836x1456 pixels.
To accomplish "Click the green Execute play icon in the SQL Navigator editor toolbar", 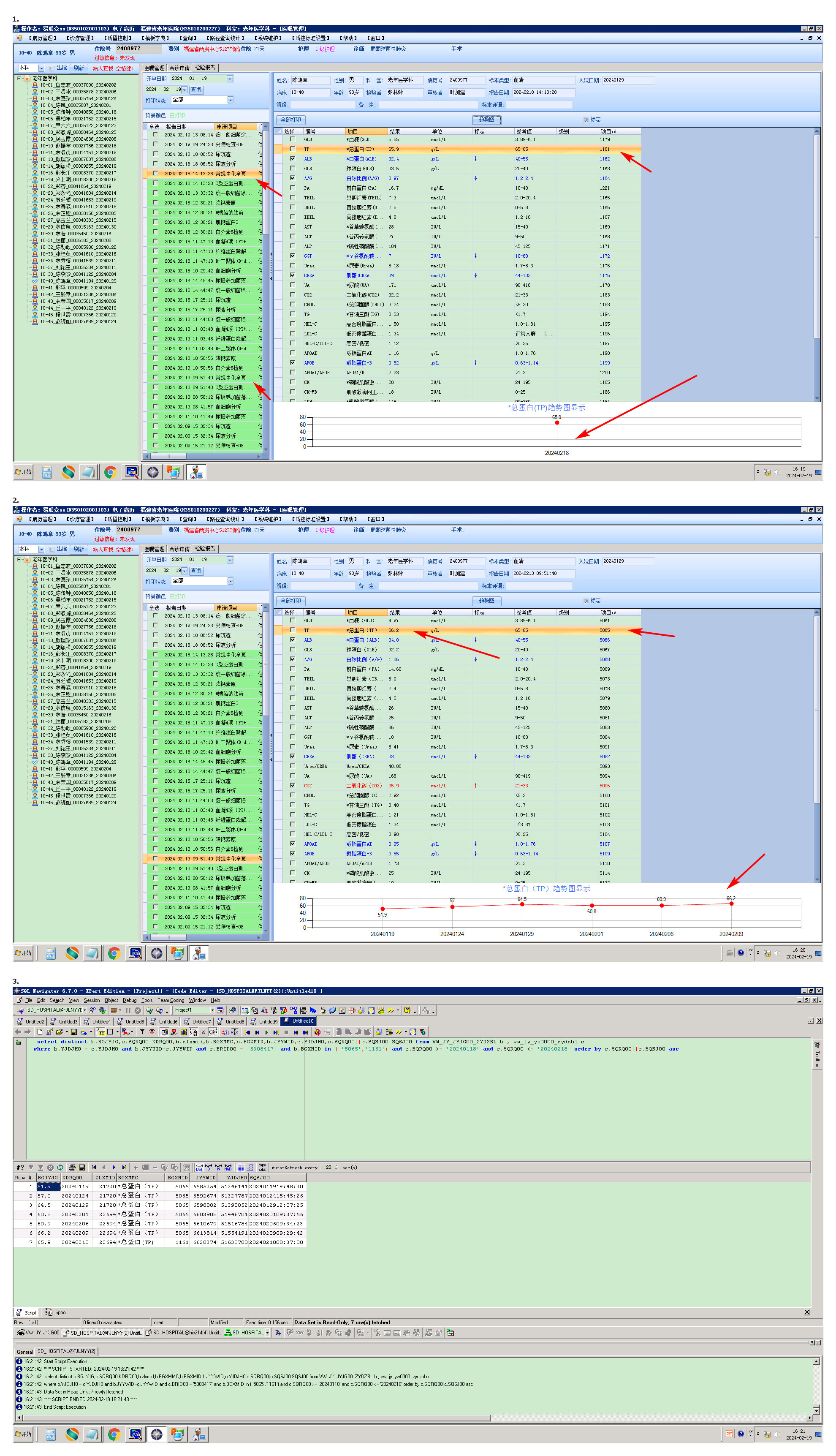I will pos(267,1032).
